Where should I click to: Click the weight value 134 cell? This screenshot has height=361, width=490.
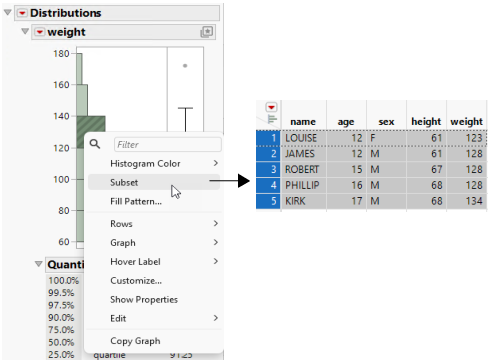pos(466,201)
